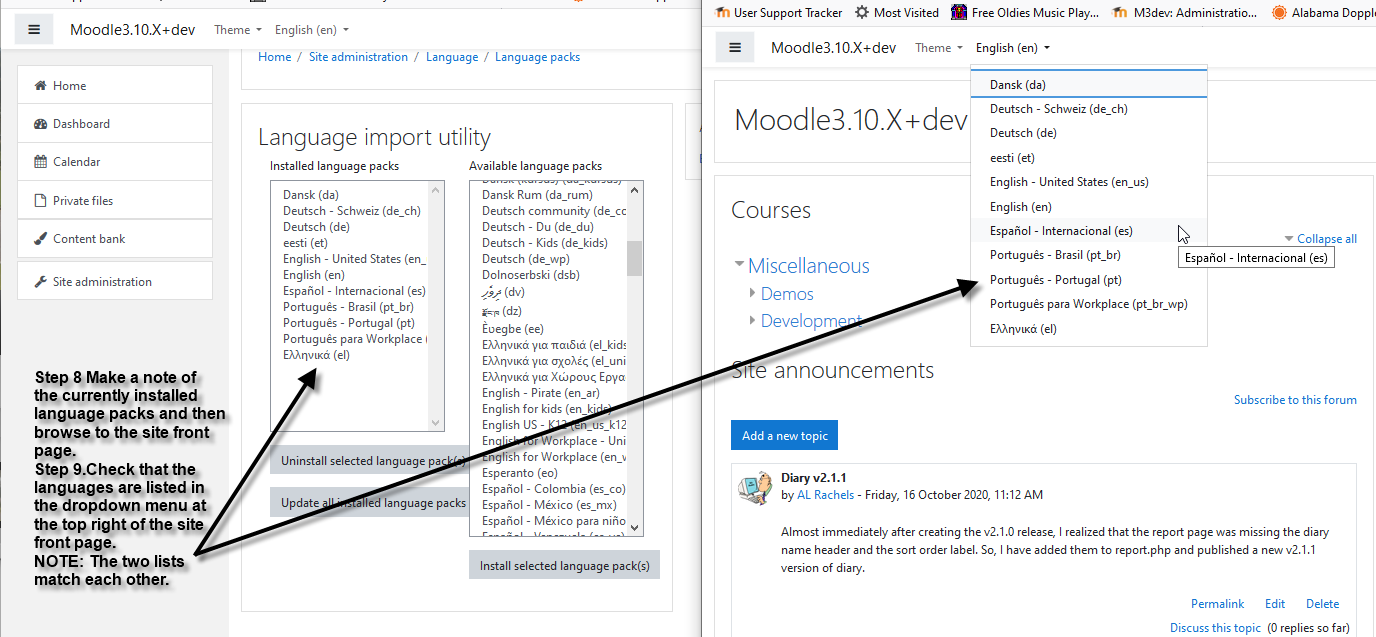This screenshot has height=637, width=1376.
Task: Expand the Demos subcategory
Action: pos(752,293)
